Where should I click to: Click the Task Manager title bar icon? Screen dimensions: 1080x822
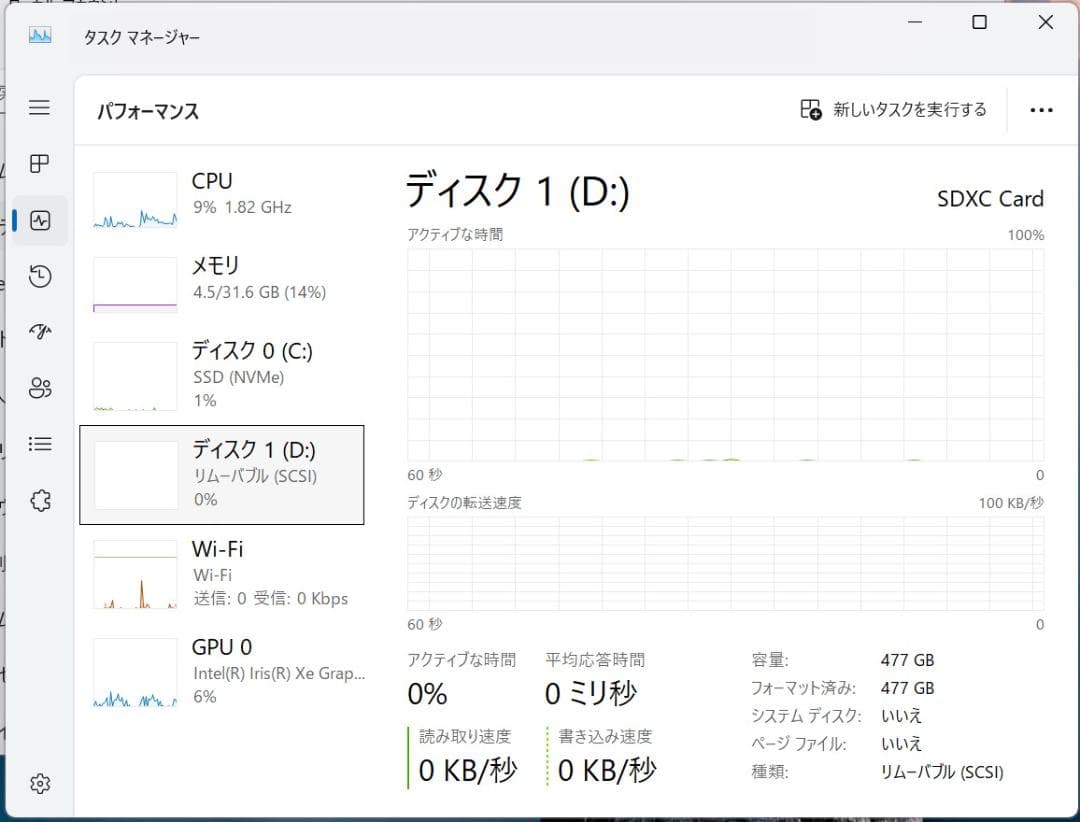coord(38,37)
